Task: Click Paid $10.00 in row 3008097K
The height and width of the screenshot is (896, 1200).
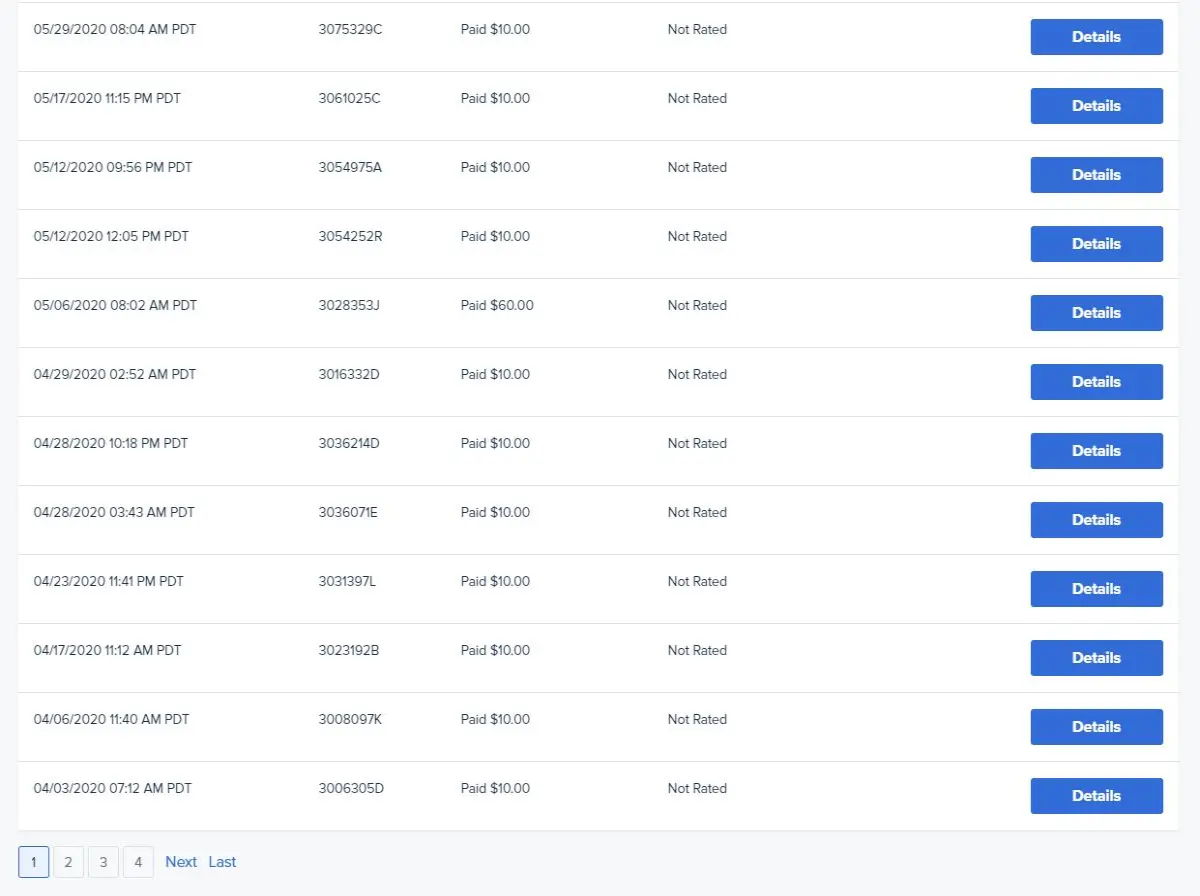Action: tap(495, 720)
